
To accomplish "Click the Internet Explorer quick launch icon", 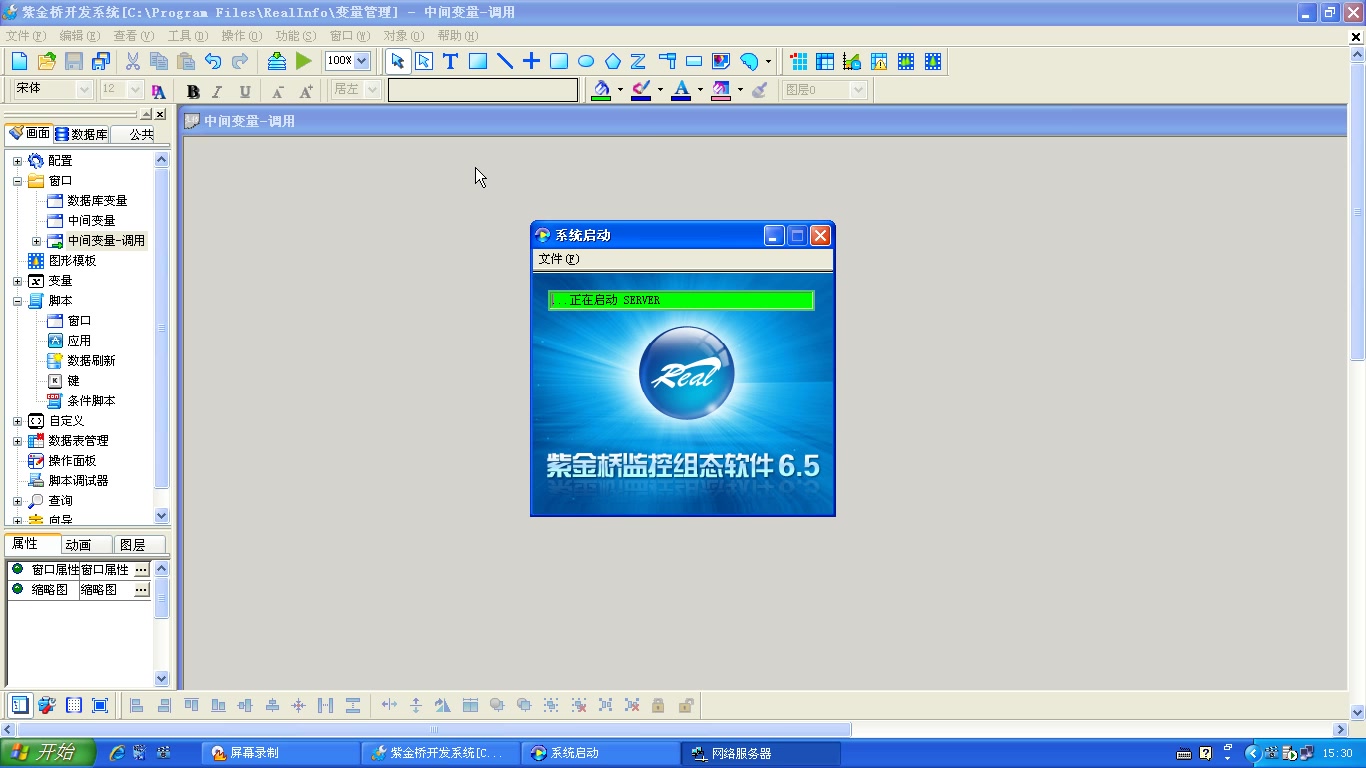I will tap(117, 753).
